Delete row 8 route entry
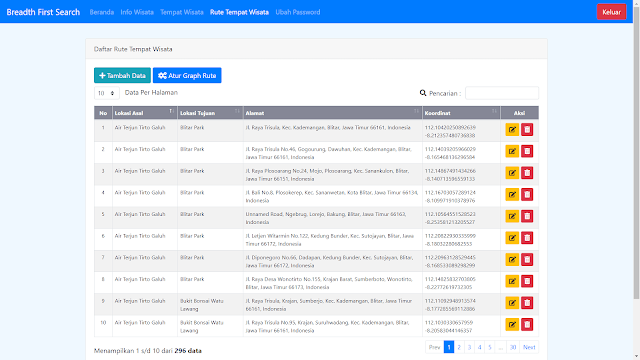640x360 pixels. point(527,281)
